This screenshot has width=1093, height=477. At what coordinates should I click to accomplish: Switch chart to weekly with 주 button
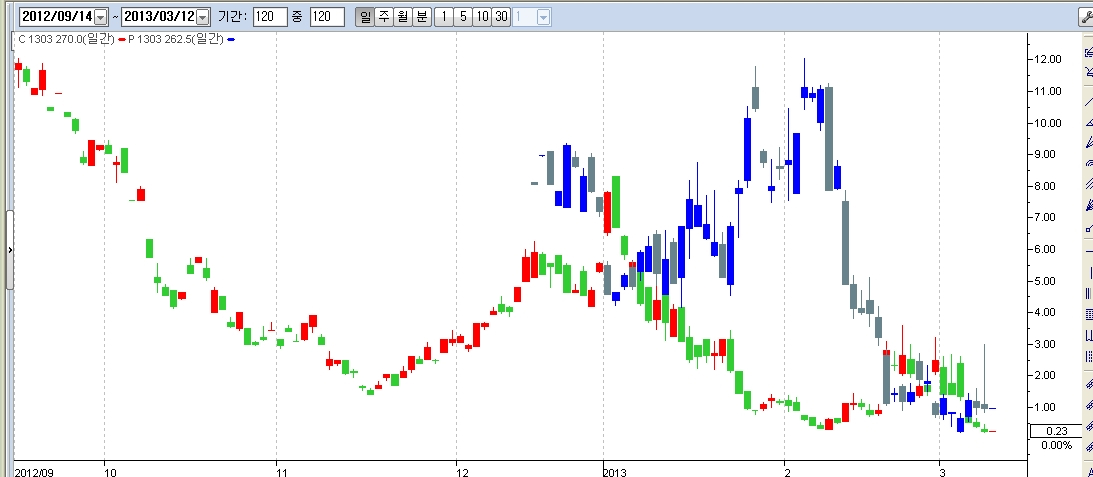point(383,17)
